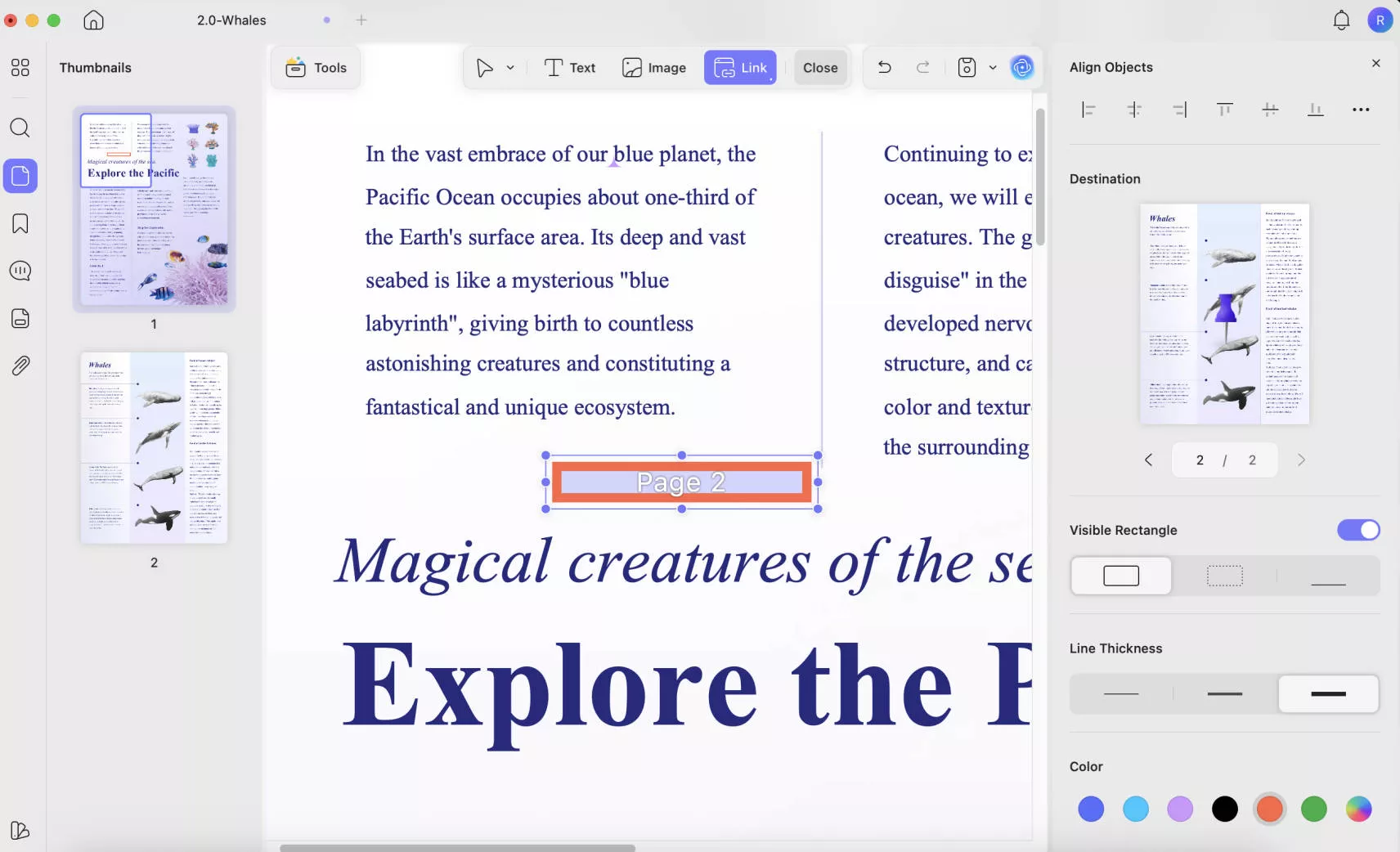This screenshot has height=852, width=1400.
Task: Toggle the Visible Rectangle switch
Action: point(1357,530)
